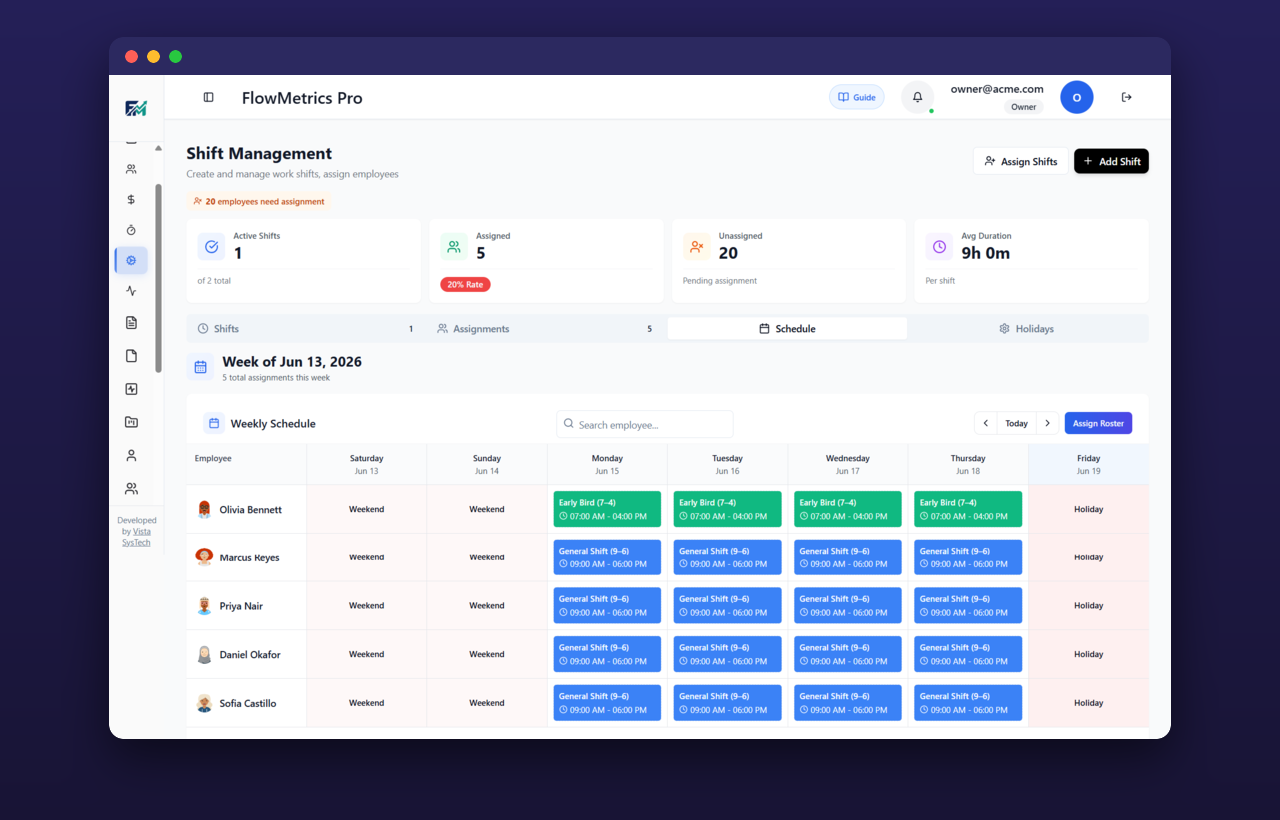Toggle the sidebar panel icon
Viewport: 1280px width, 820px height.
(208, 97)
